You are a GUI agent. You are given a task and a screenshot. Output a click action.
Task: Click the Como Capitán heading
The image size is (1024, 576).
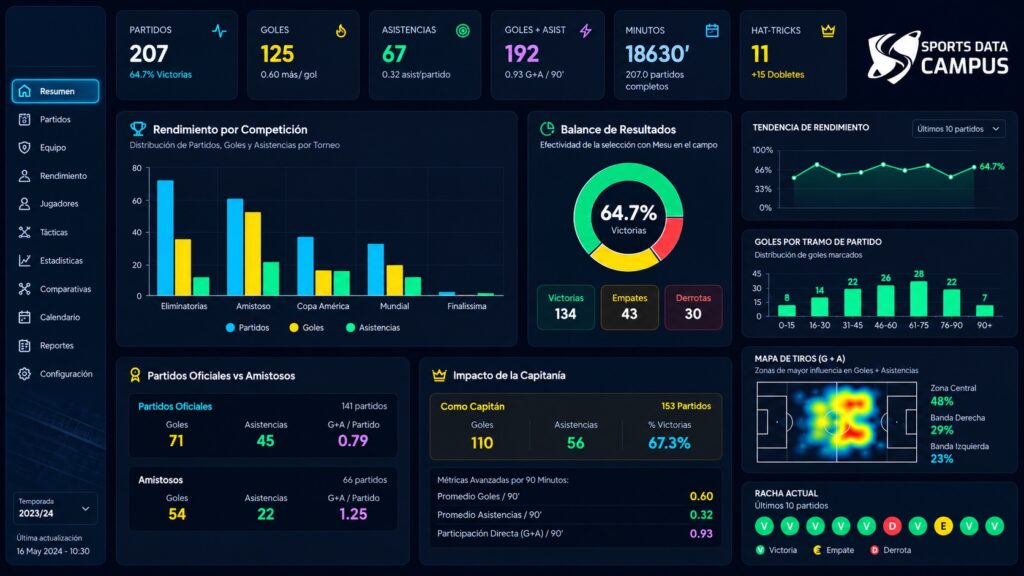tap(472, 406)
